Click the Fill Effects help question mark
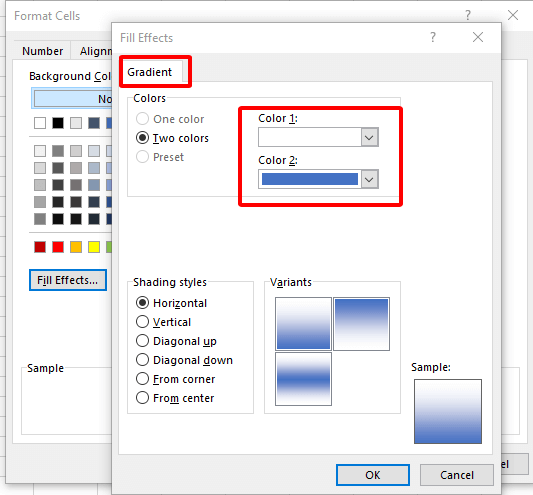This screenshot has height=495, width=533. (x=433, y=37)
